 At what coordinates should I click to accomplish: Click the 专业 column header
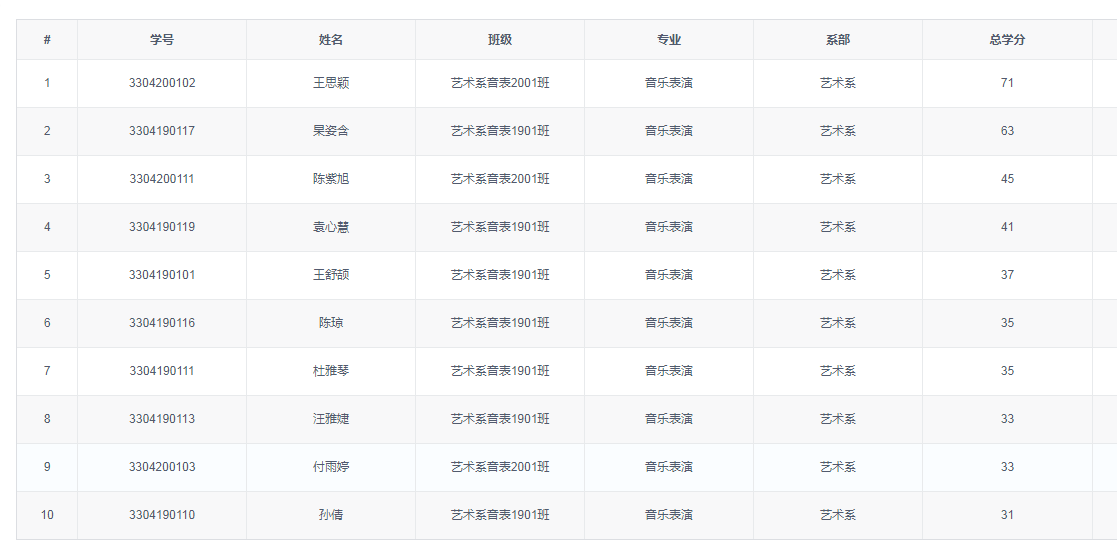tap(669, 40)
